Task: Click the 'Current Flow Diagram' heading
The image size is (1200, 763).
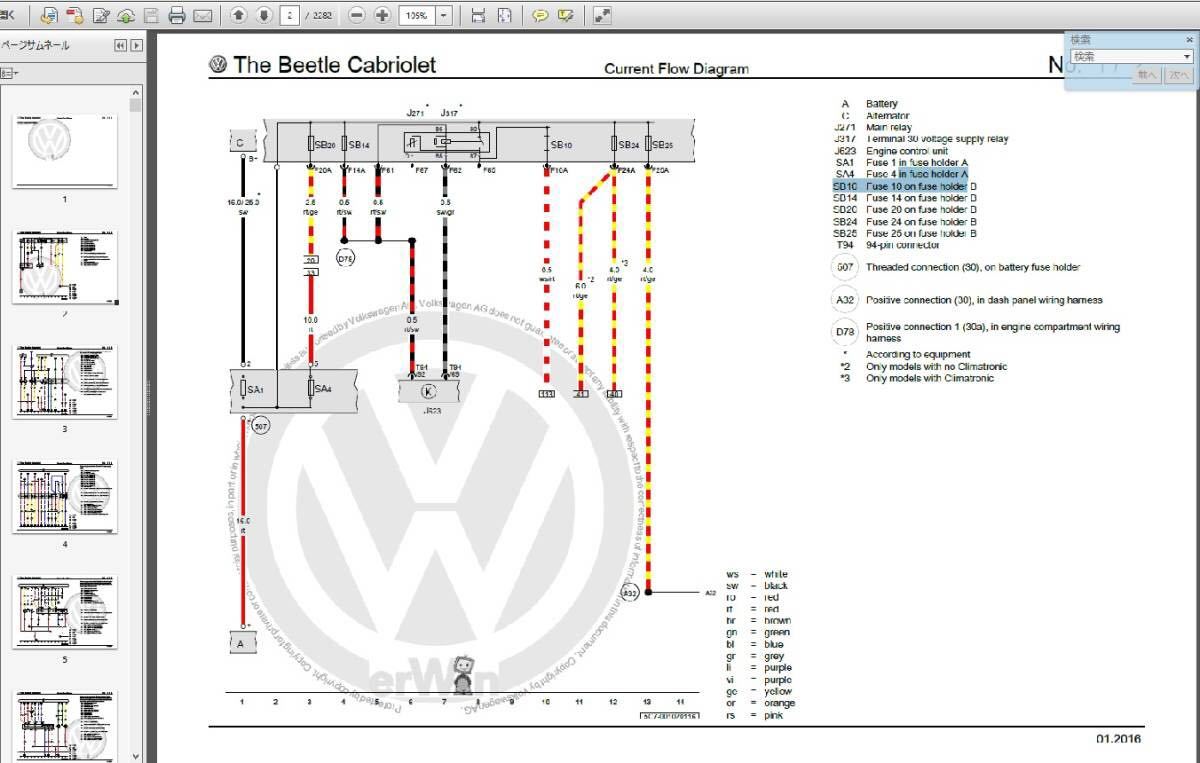Action: click(x=676, y=69)
